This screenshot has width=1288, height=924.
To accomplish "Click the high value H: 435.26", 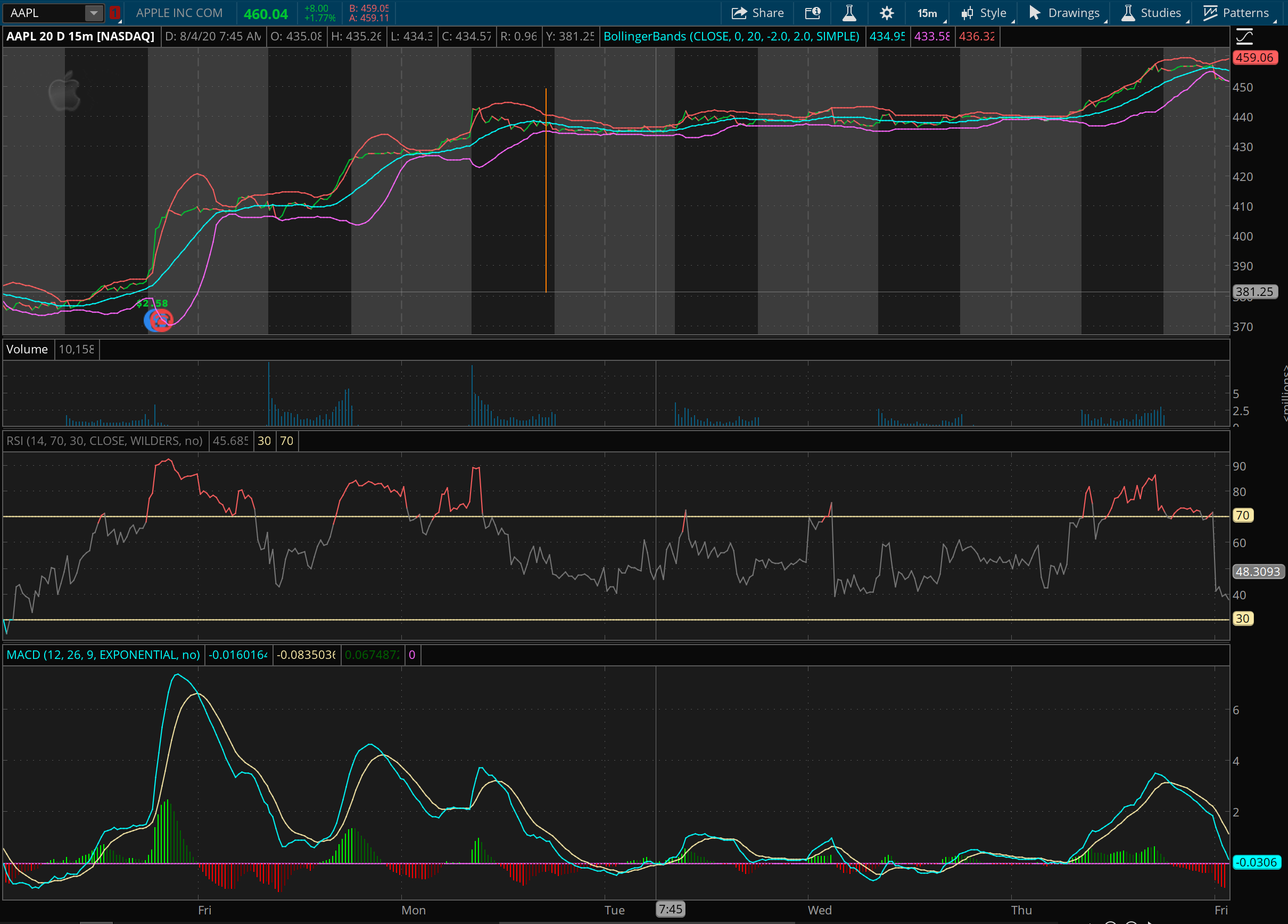I will tap(356, 36).
